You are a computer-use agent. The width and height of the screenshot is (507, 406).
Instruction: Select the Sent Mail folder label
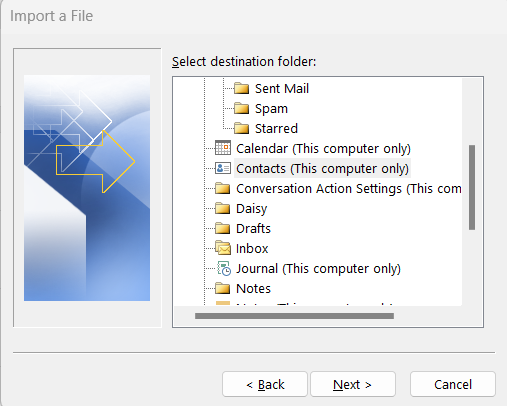click(x=282, y=89)
